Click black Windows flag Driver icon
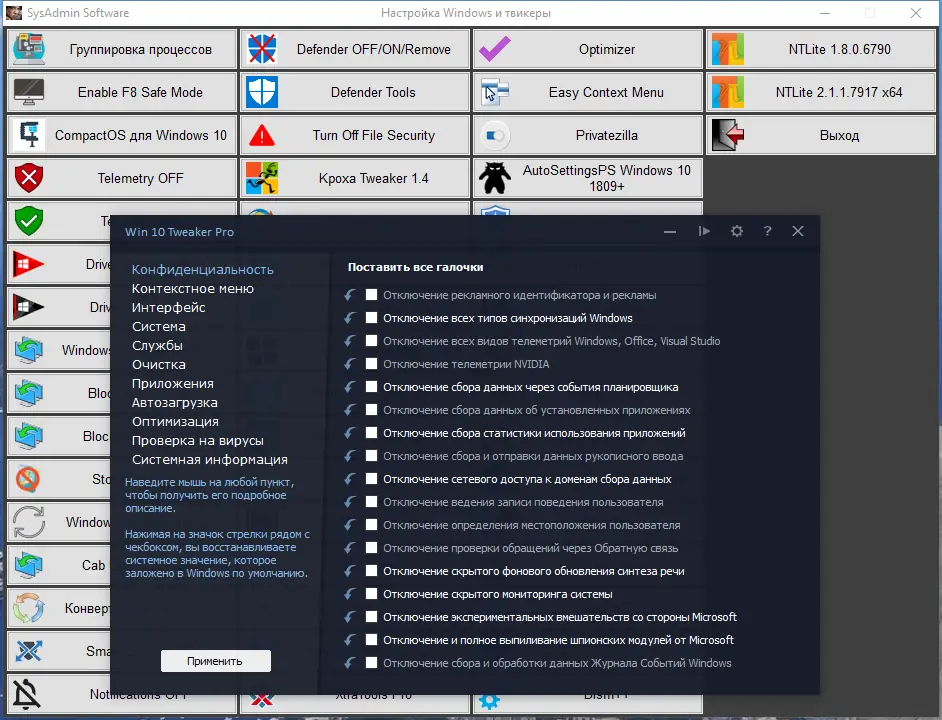942x720 pixels. point(28,307)
